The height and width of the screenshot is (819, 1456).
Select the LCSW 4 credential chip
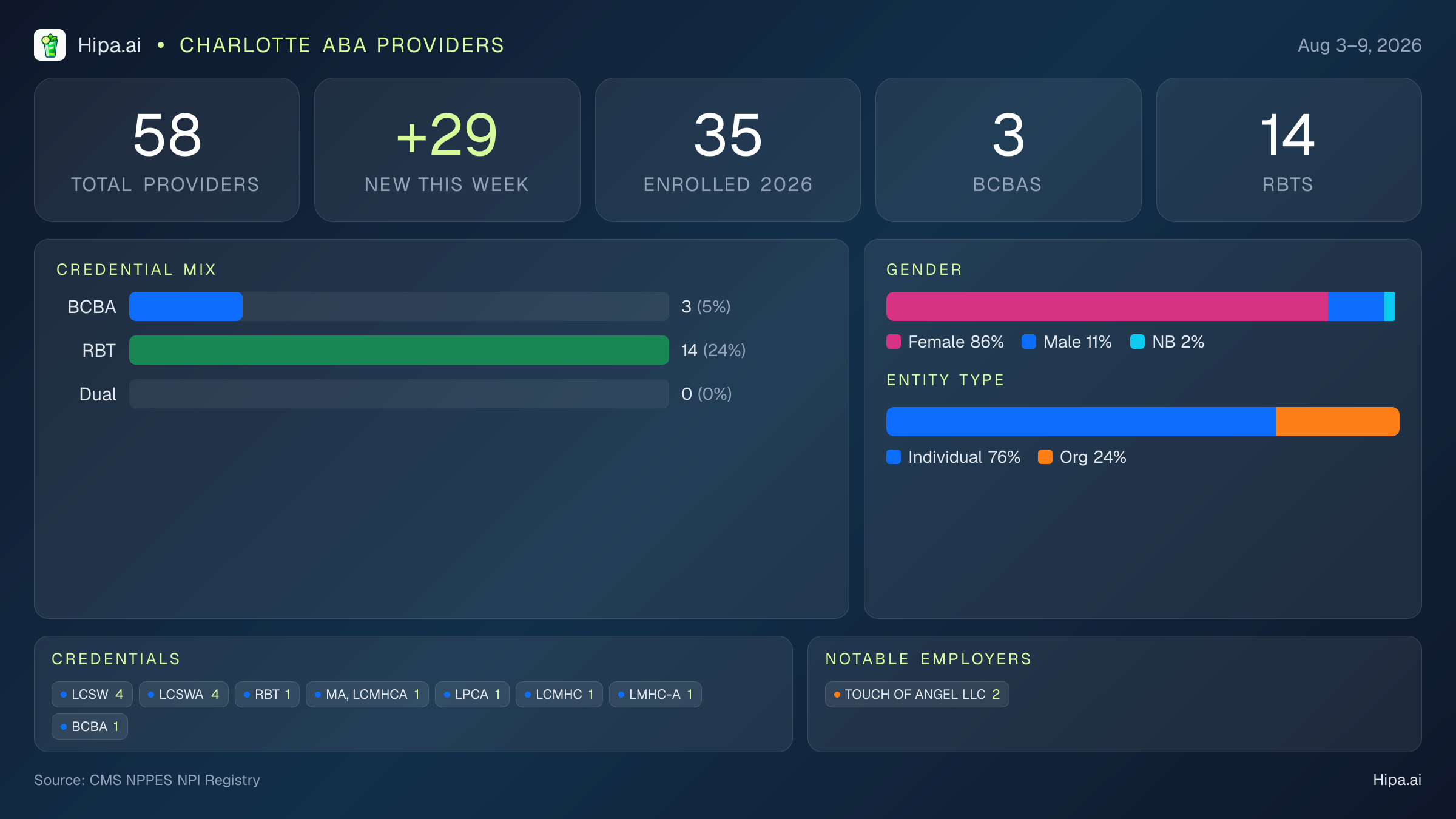pyautogui.click(x=92, y=694)
